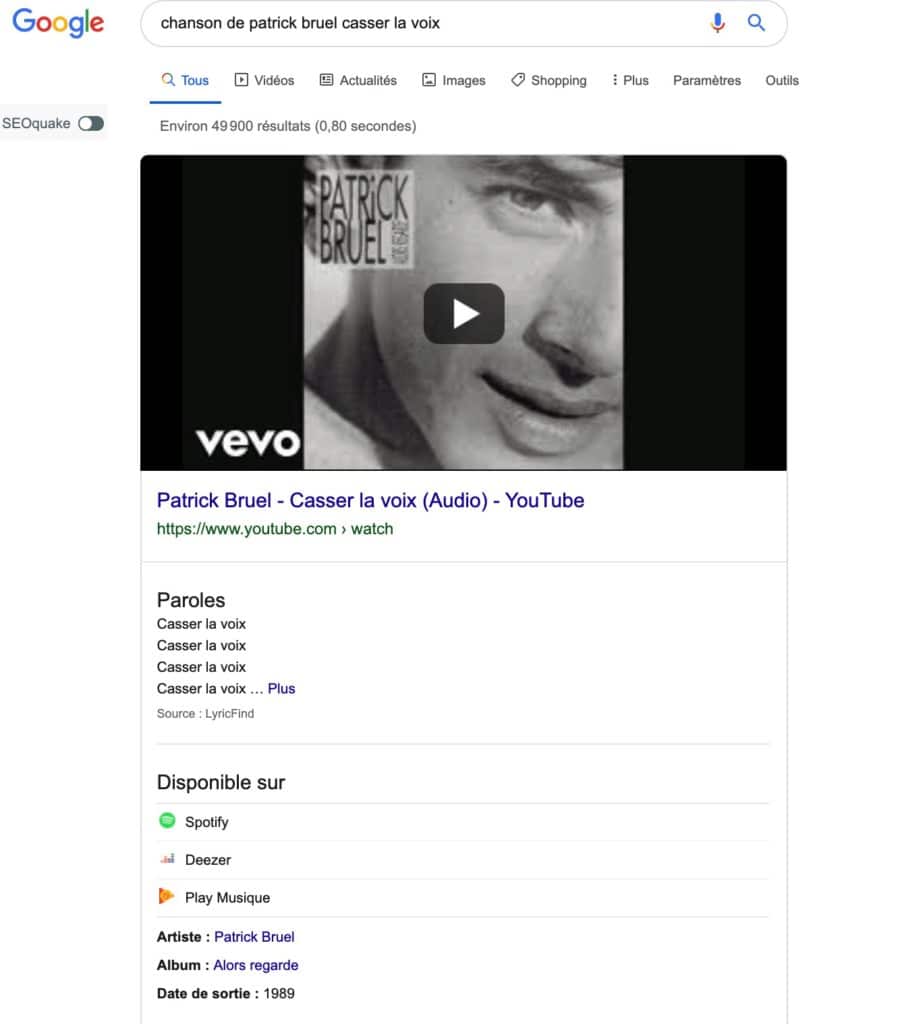Click inside the search query field

coord(420,23)
